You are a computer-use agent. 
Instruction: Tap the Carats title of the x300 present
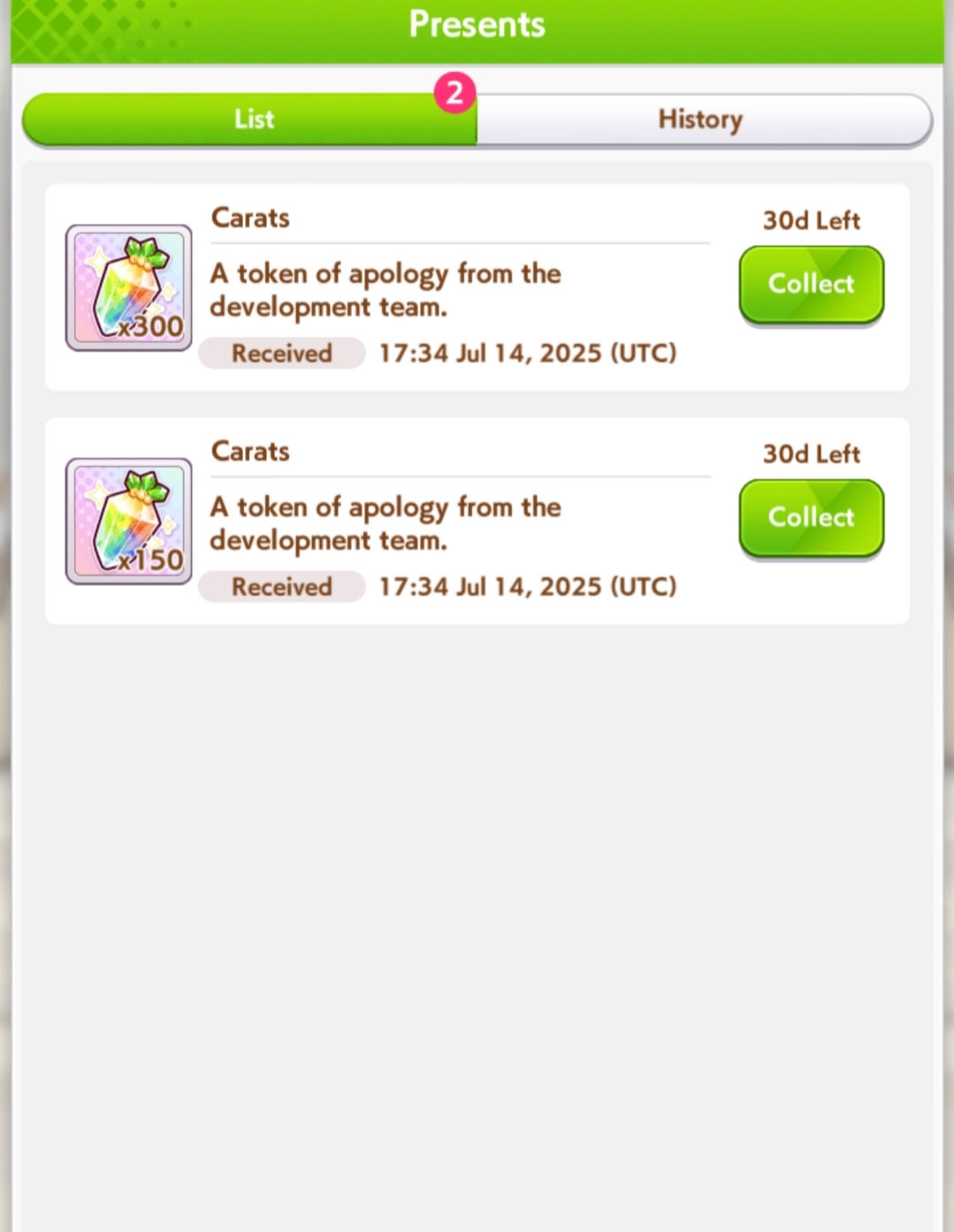[x=250, y=217]
